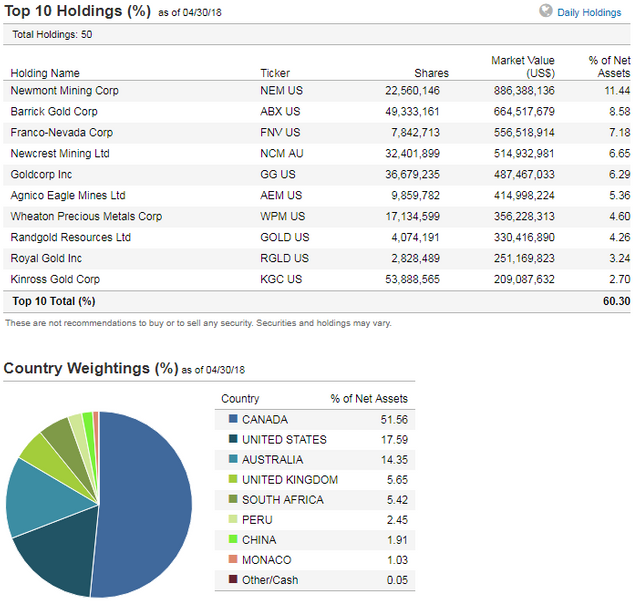Click the AUSTRALIA legend label
Screen dimensions: 640x609
click(272, 459)
